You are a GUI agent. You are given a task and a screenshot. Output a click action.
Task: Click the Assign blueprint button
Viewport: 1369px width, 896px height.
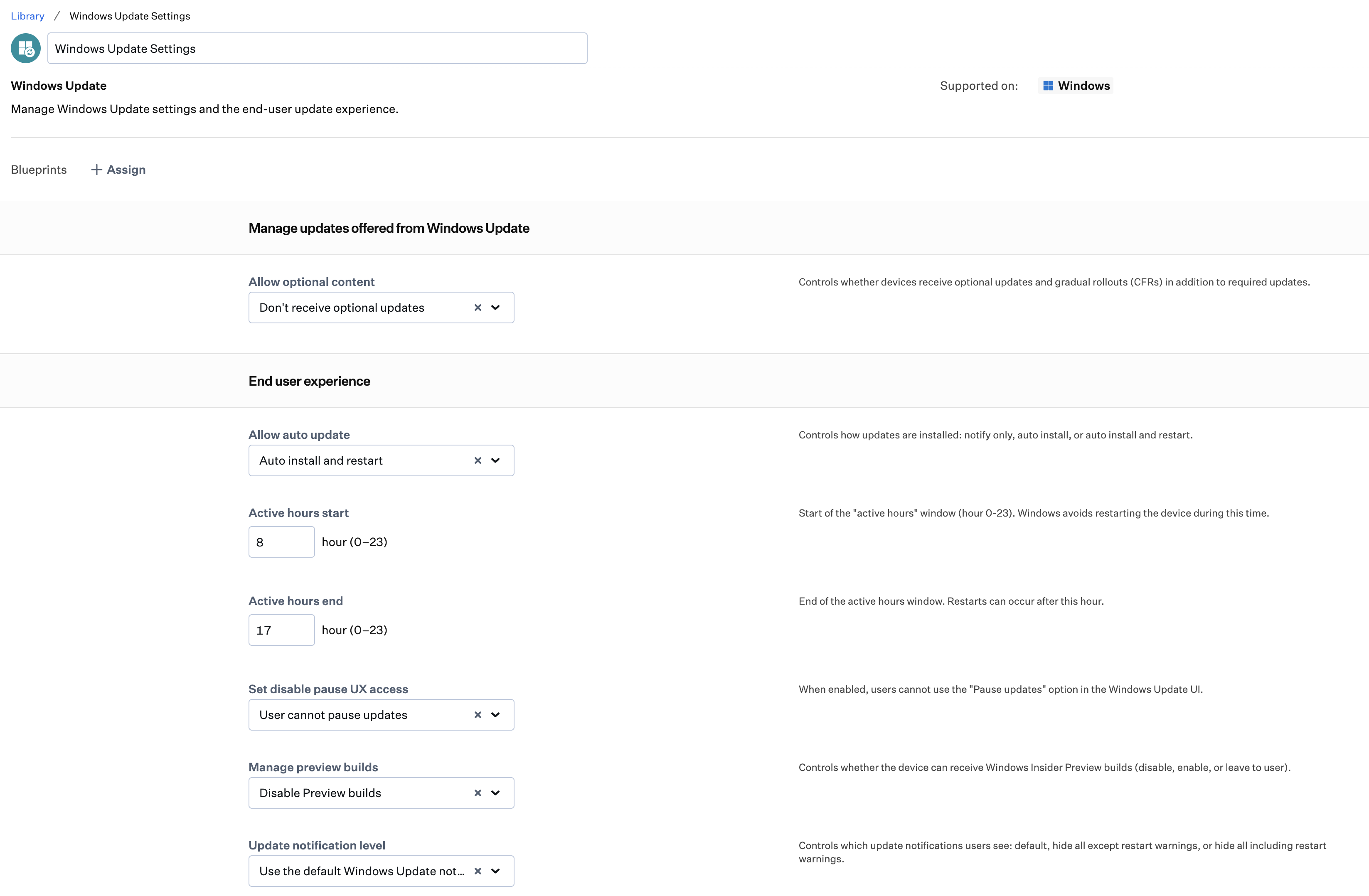126,170
